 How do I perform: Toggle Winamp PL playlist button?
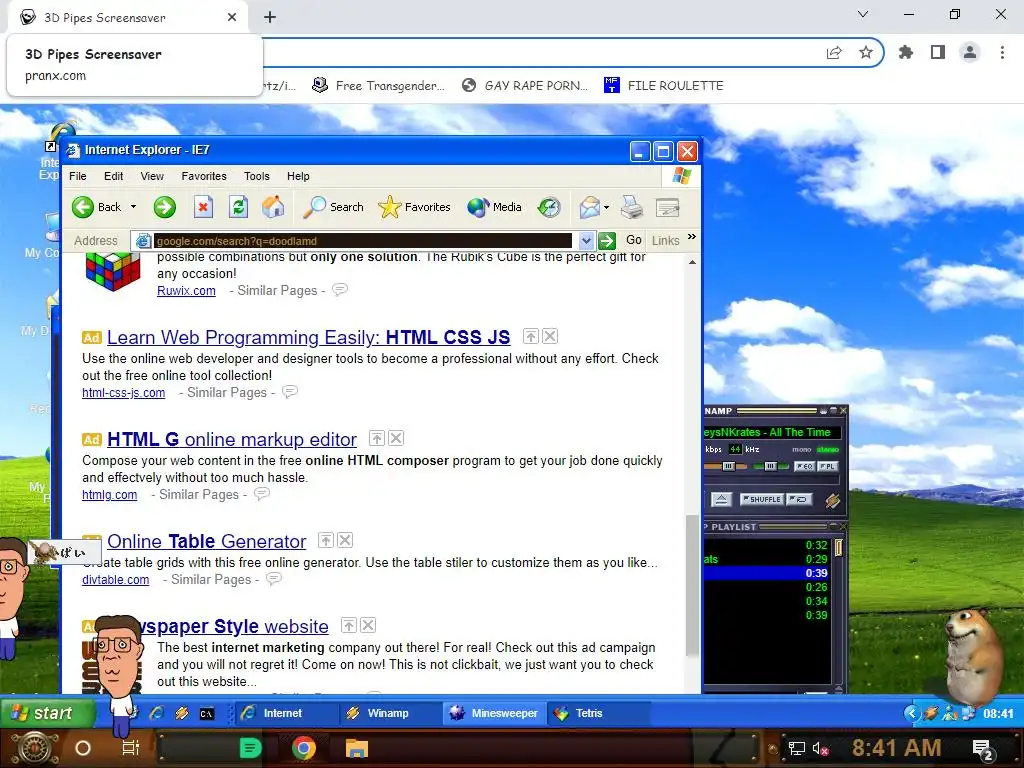tap(827, 466)
